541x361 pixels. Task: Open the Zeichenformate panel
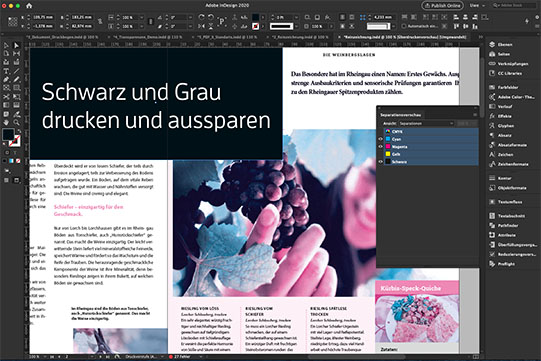(509, 164)
